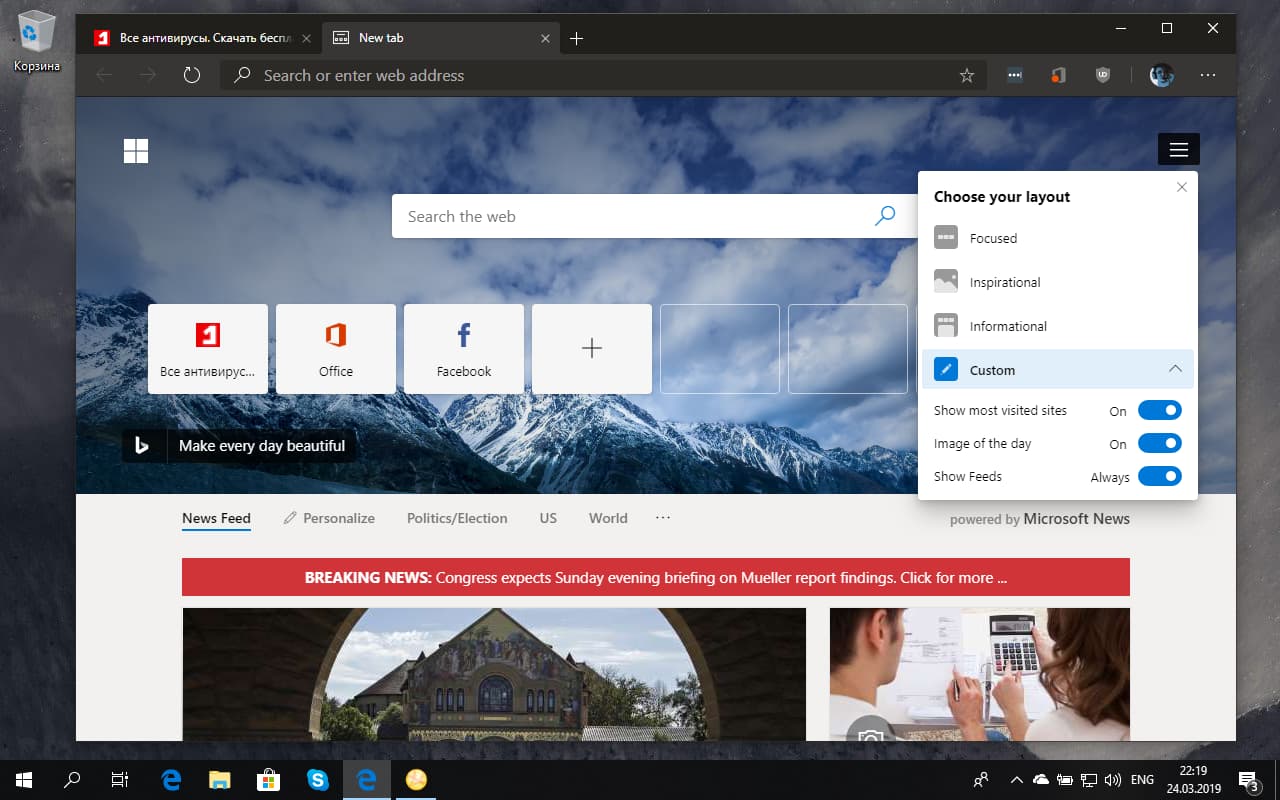This screenshot has height=800, width=1280.
Task: Click the Search the web input box
Action: coord(654,216)
